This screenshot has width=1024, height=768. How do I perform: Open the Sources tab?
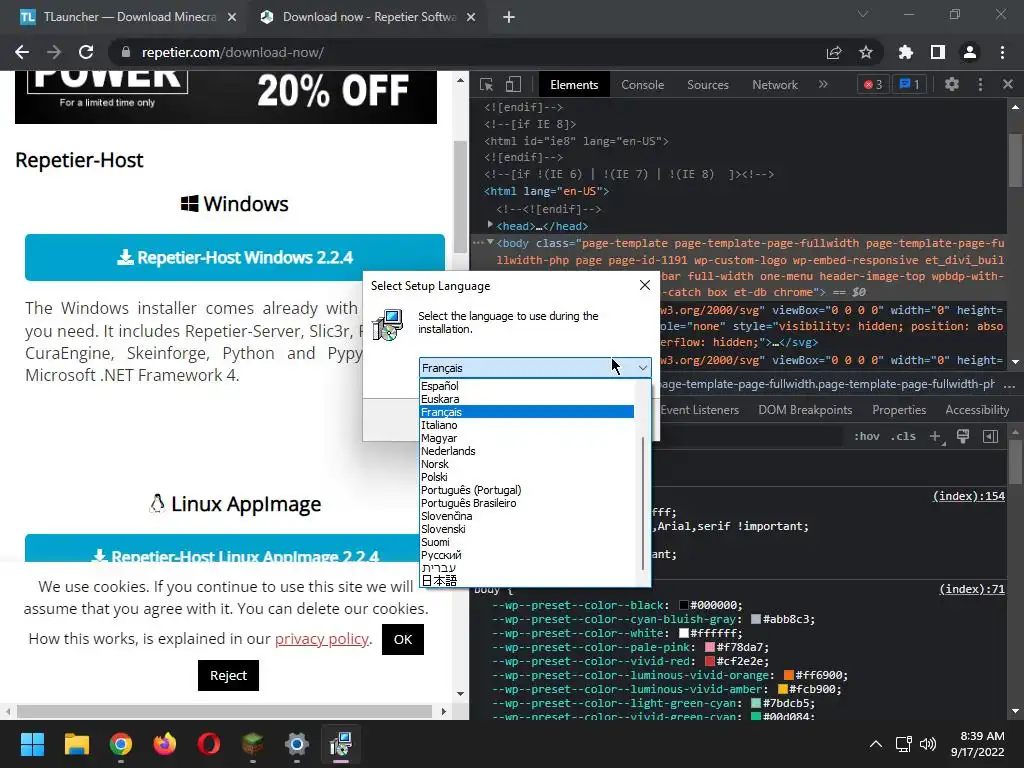pos(707,85)
